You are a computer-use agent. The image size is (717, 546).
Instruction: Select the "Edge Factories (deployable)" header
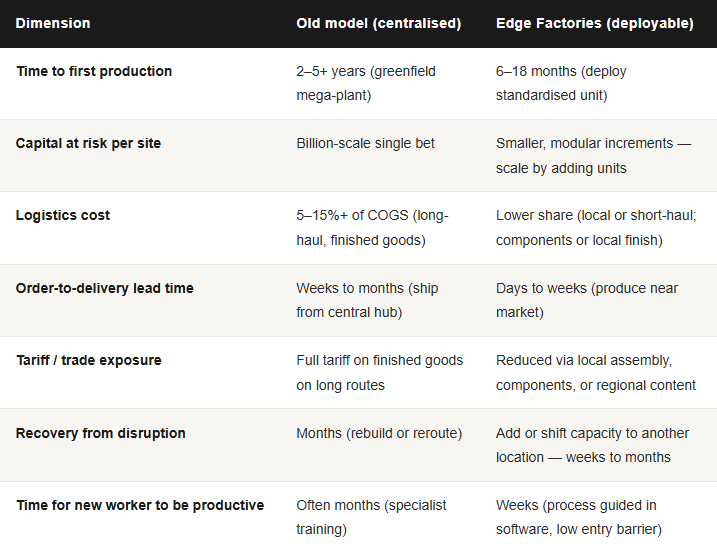[x=594, y=23]
